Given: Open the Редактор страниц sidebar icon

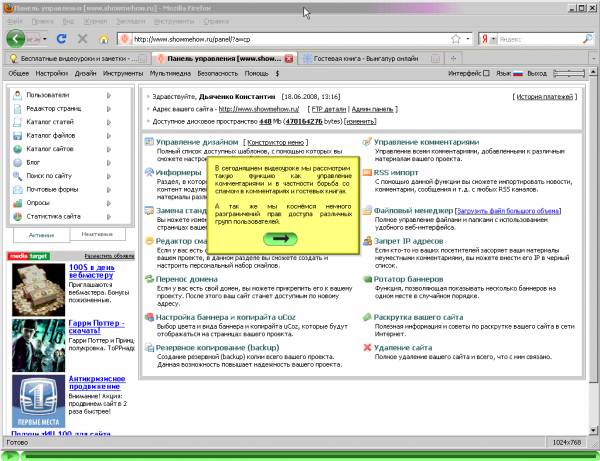Looking at the screenshot, I should [18, 109].
